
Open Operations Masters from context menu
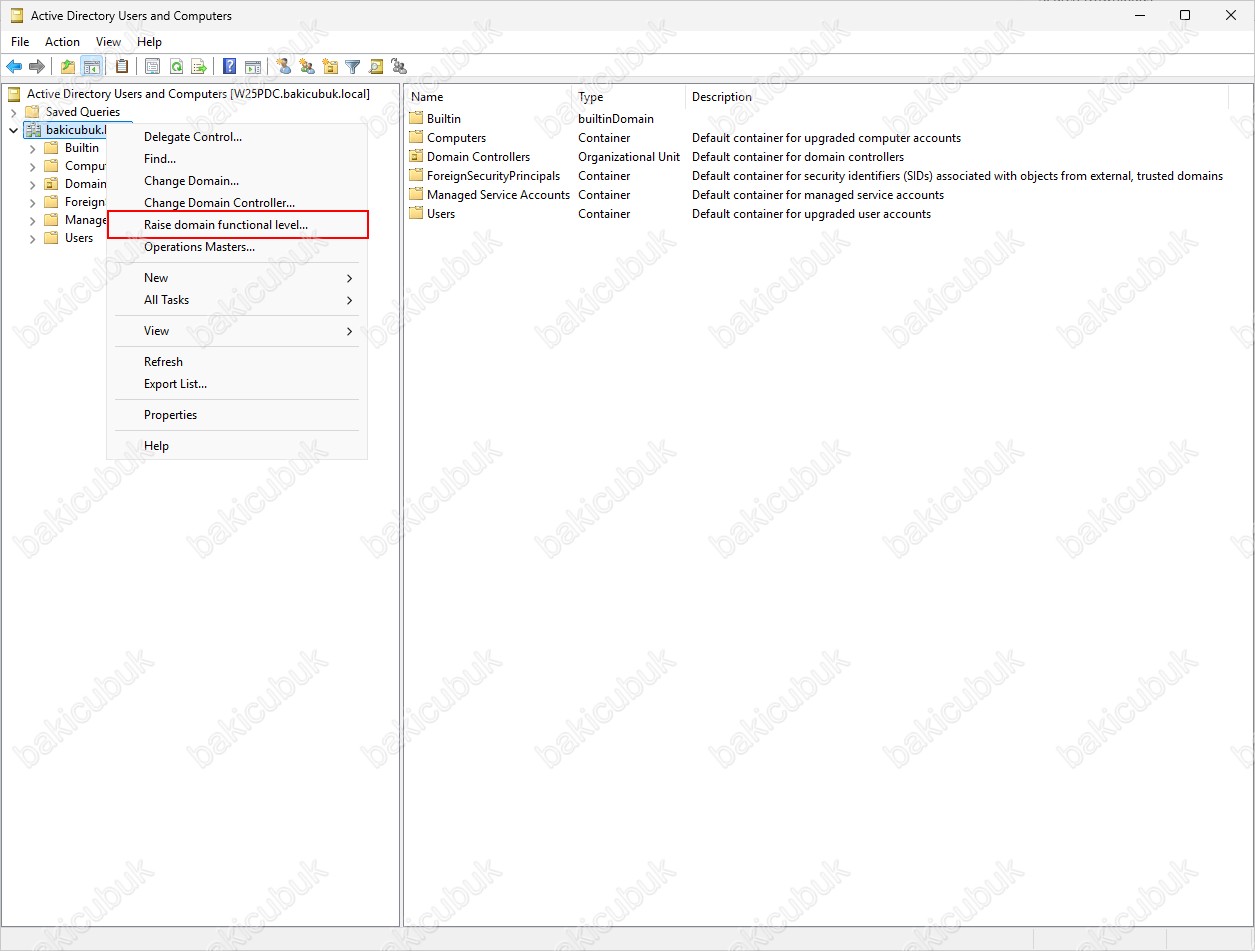(x=237, y=247)
